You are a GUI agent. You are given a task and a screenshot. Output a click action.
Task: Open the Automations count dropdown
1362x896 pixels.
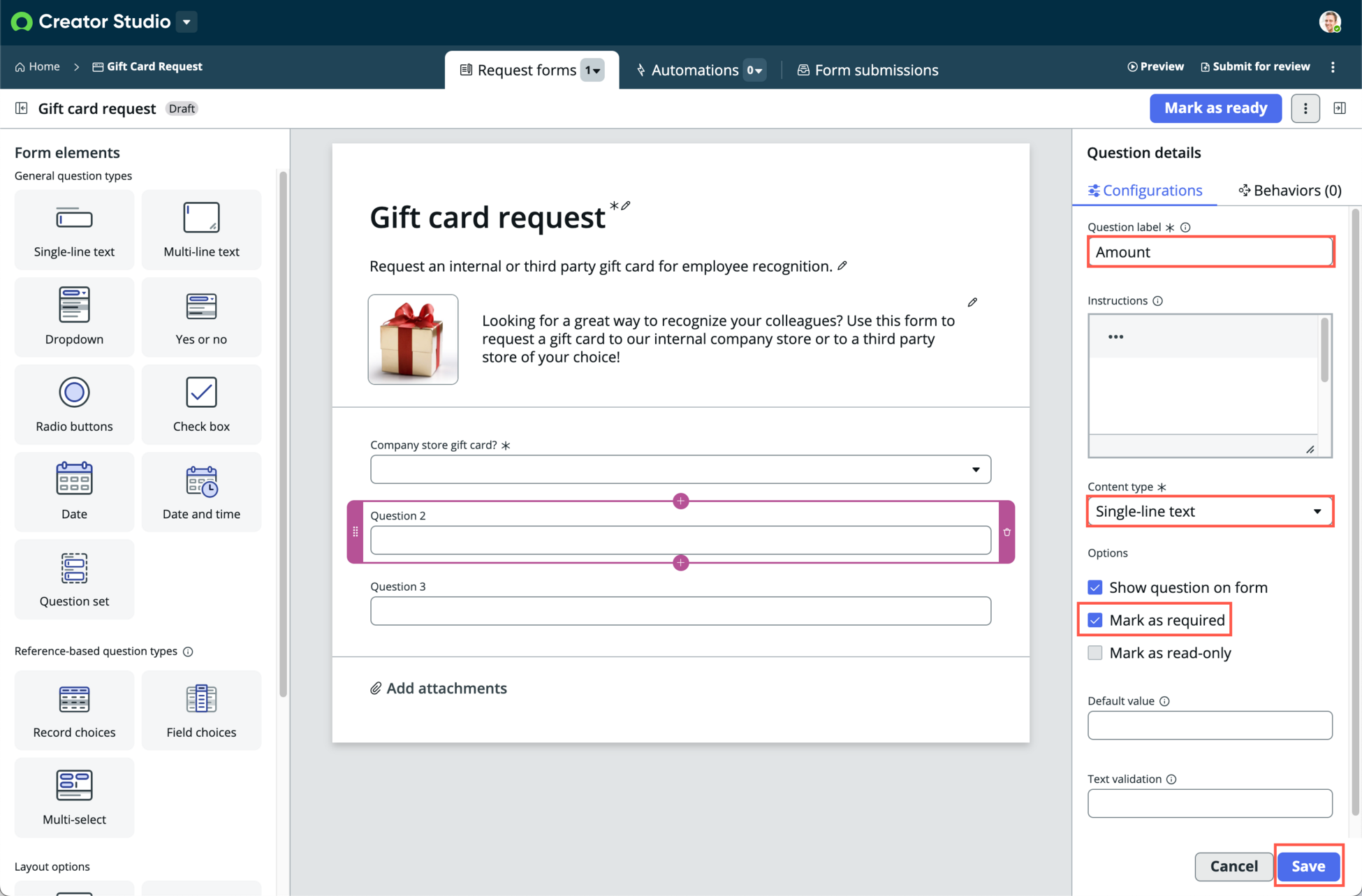point(754,70)
